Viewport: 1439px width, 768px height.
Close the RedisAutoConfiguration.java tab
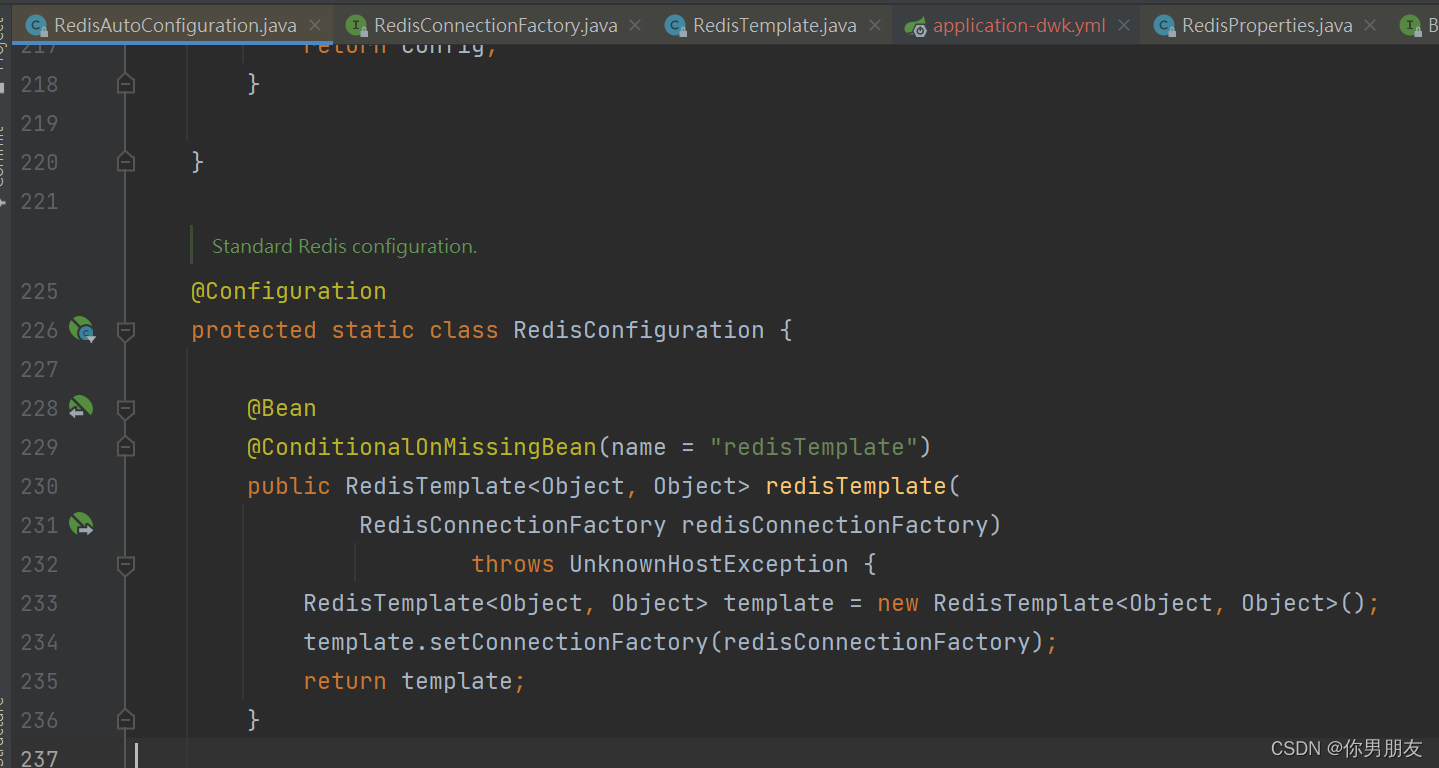click(x=316, y=25)
